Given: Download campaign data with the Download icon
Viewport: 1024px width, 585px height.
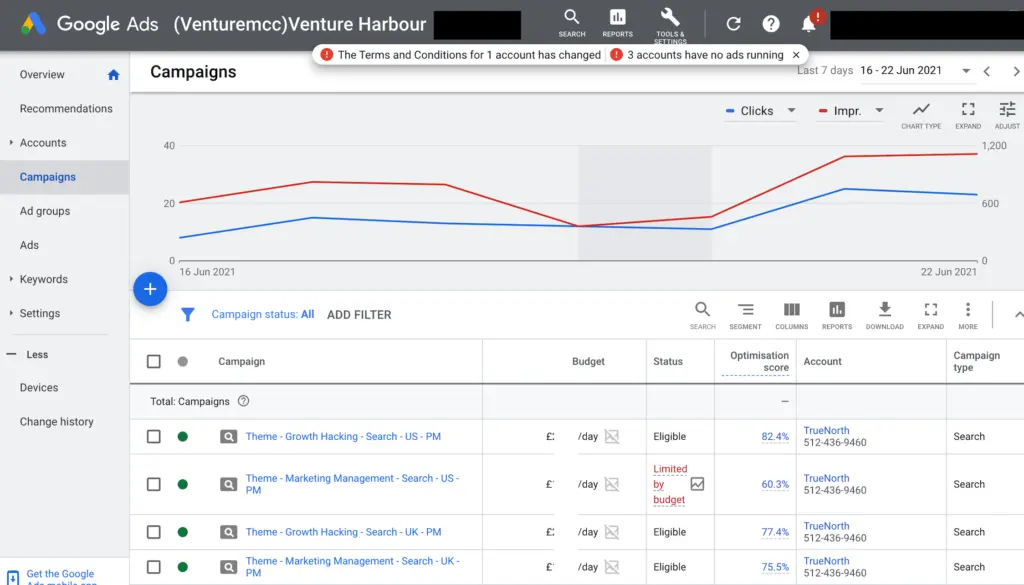Looking at the screenshot, I should pos(884,313).
